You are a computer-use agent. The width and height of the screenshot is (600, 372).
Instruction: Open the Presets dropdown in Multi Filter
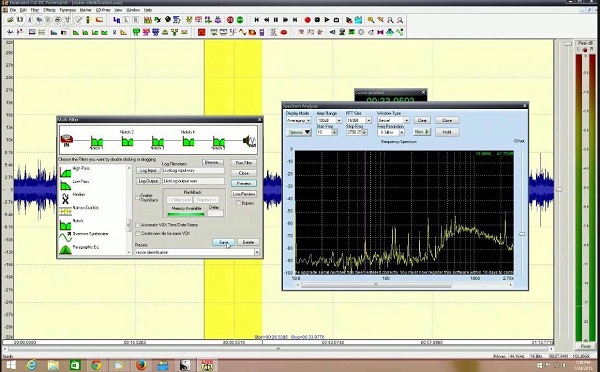[257, 252]
